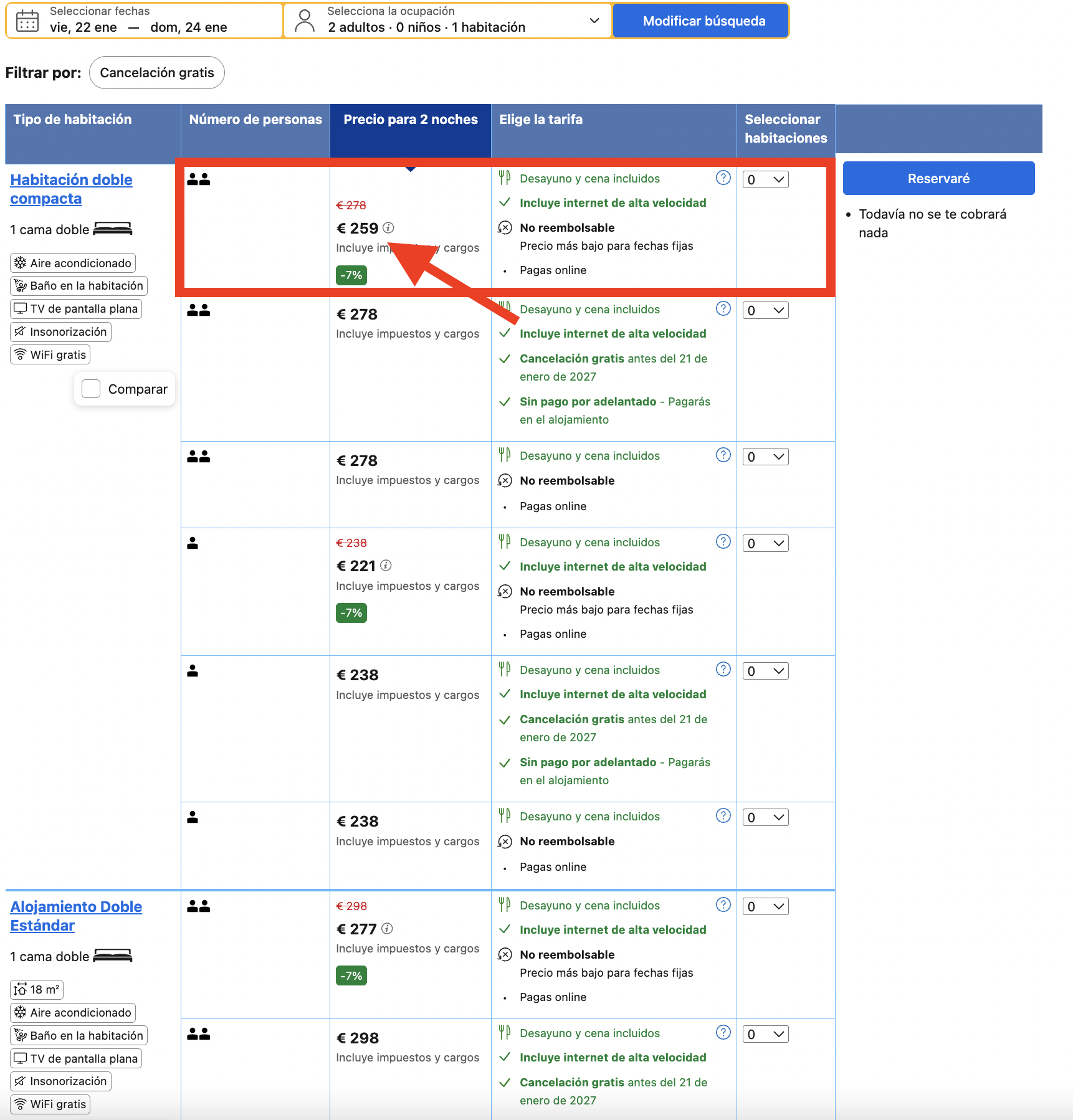Expand the occupancy selector chevron
This screenshot has width=1073, height=1120.
pyautogui.click(x=594, y=21)
